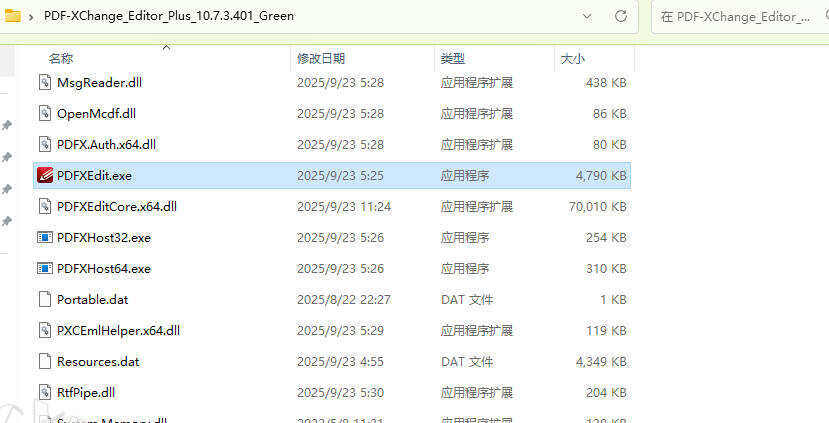Expand the breadcrumb chevron before folder name

32,16
